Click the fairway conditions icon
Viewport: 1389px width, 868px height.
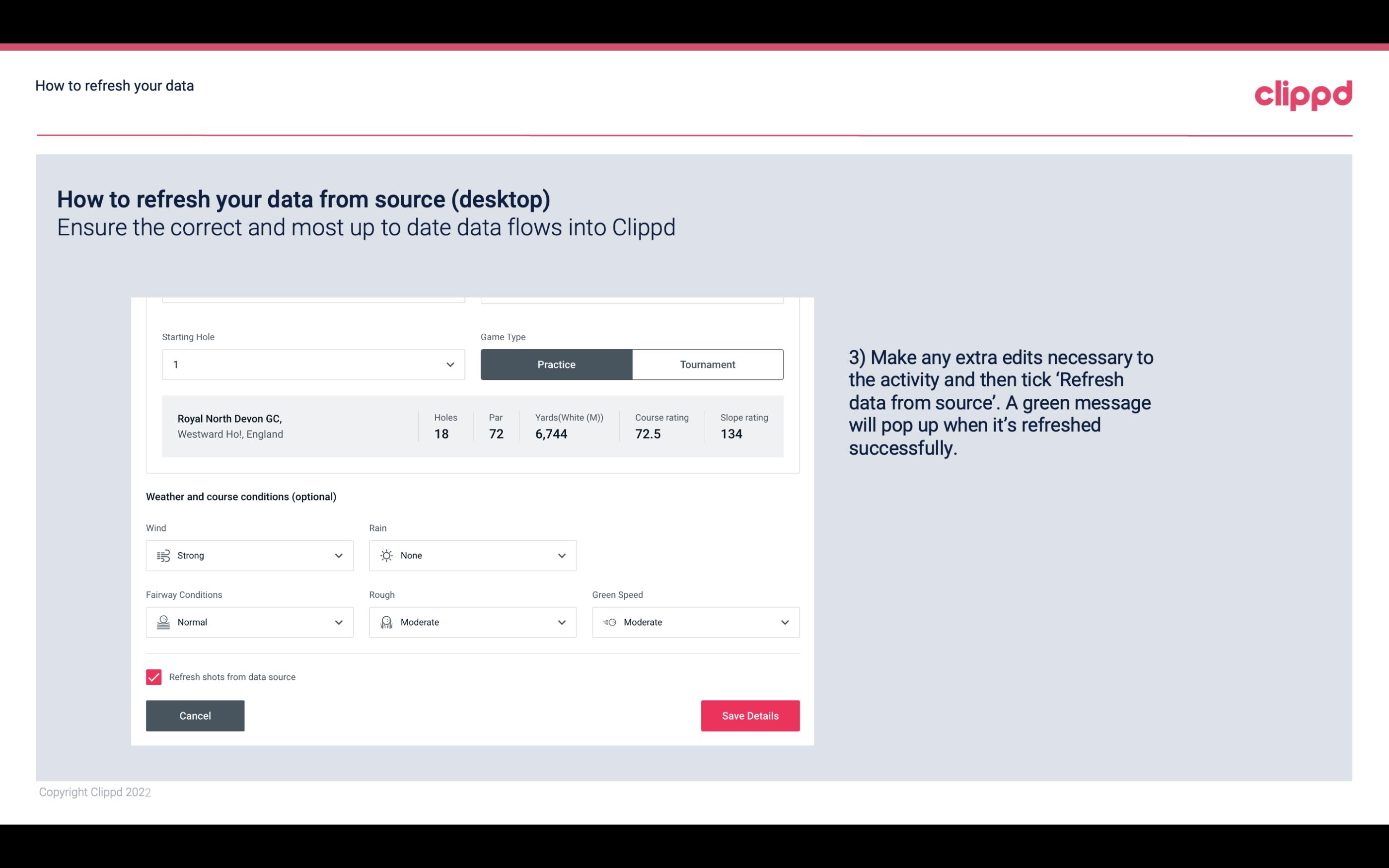pos(163,622)
